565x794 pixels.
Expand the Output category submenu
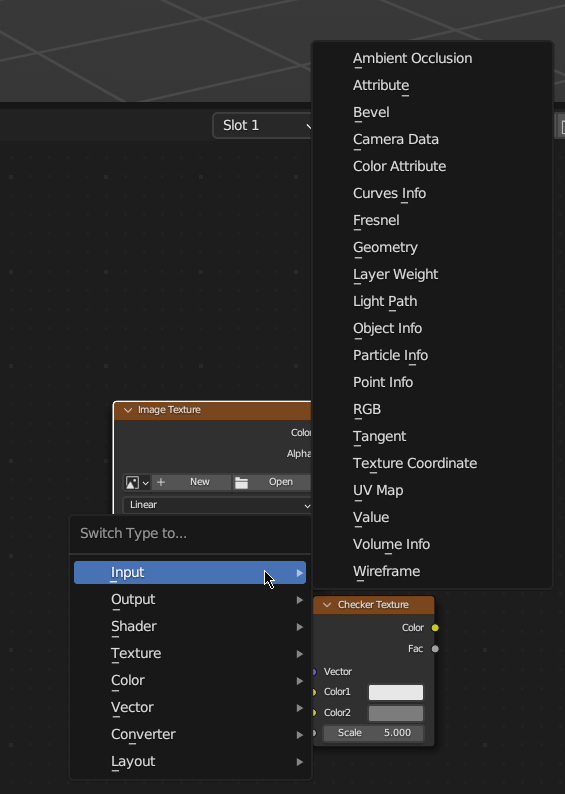190,600
